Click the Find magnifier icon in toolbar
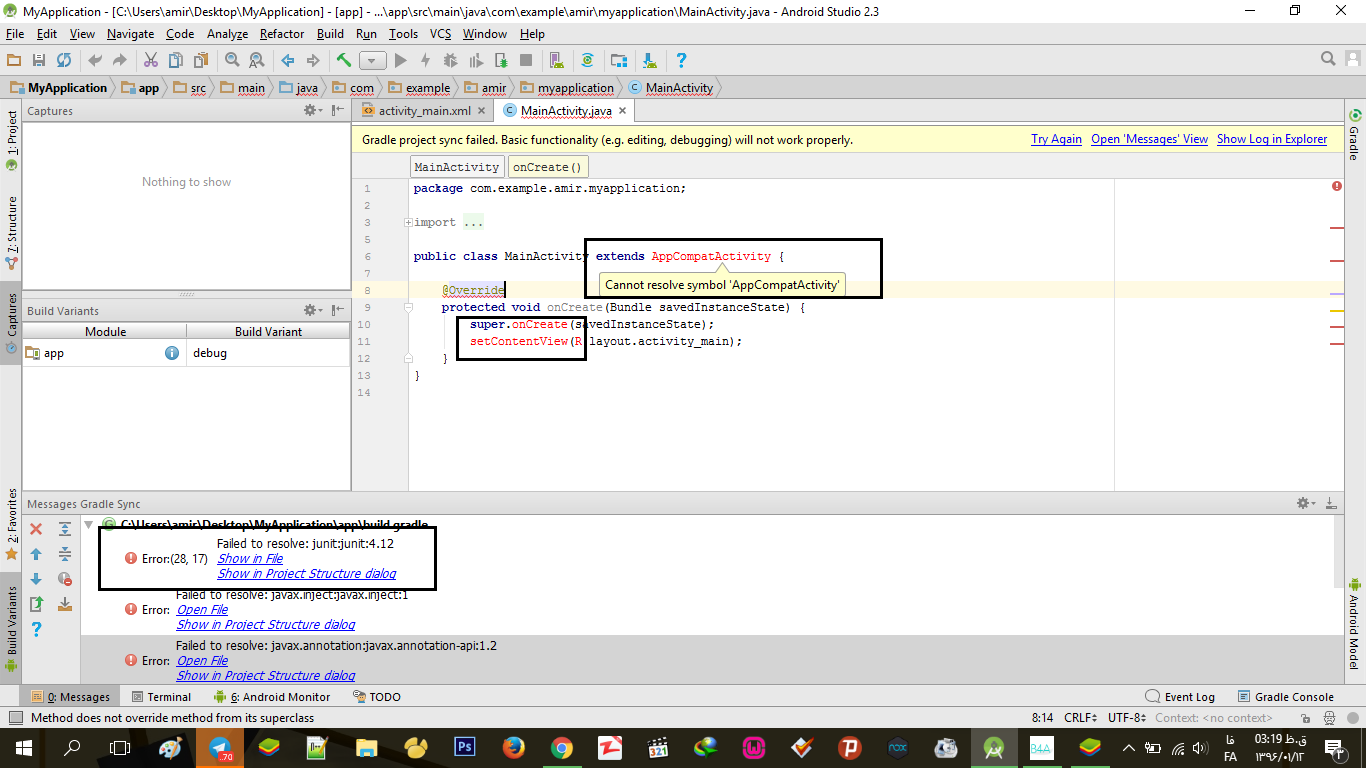Image resolution: width=1366 pixels, height=768 pixels. (232, 60)
